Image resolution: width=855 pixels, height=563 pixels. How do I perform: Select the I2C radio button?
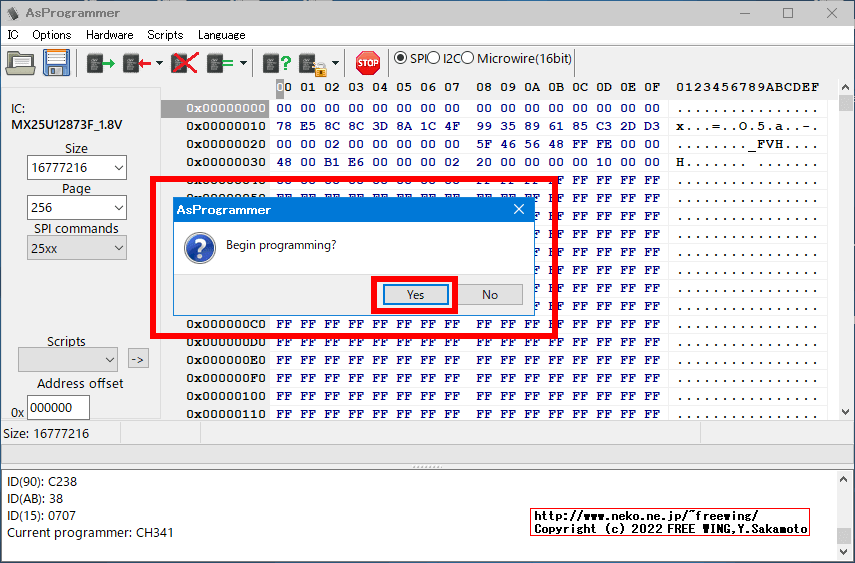coord(433,58)
